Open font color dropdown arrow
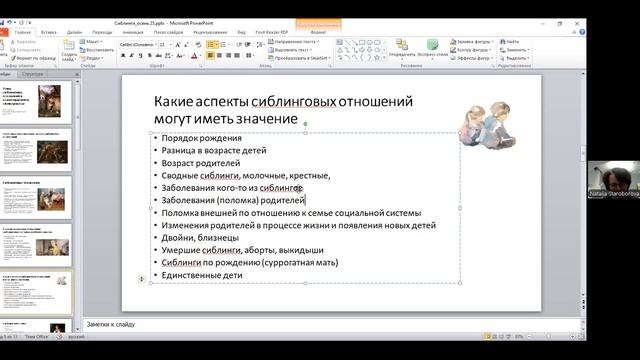 click(200, 56)
